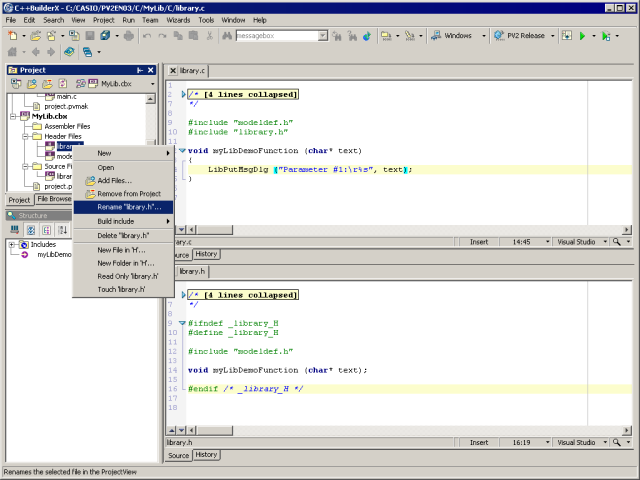Click the Print toolbar icon
Image resolution: width=640 pixels, height=480 pixels.
129,36
